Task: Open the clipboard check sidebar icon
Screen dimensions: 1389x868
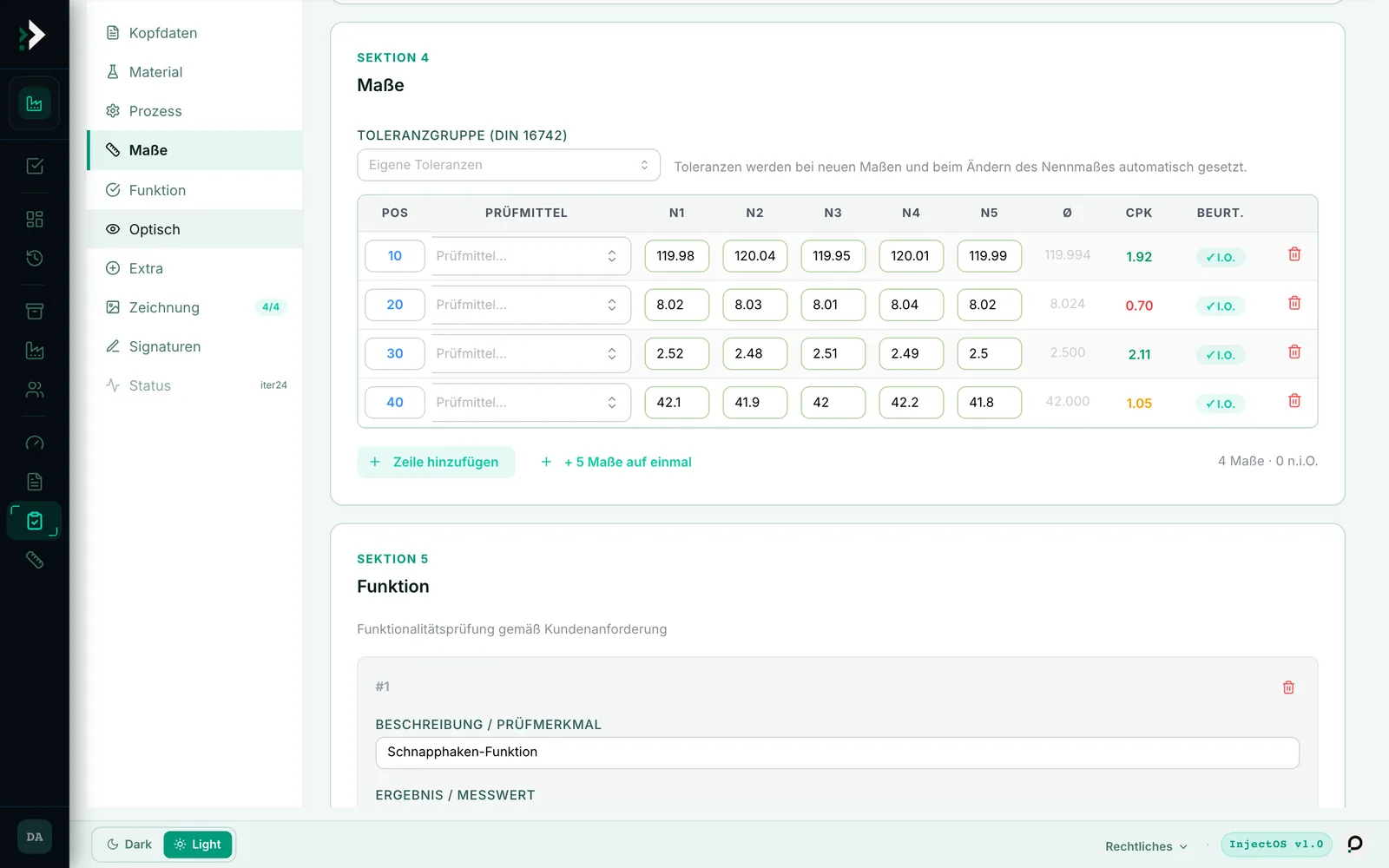Action: point(35,521)
